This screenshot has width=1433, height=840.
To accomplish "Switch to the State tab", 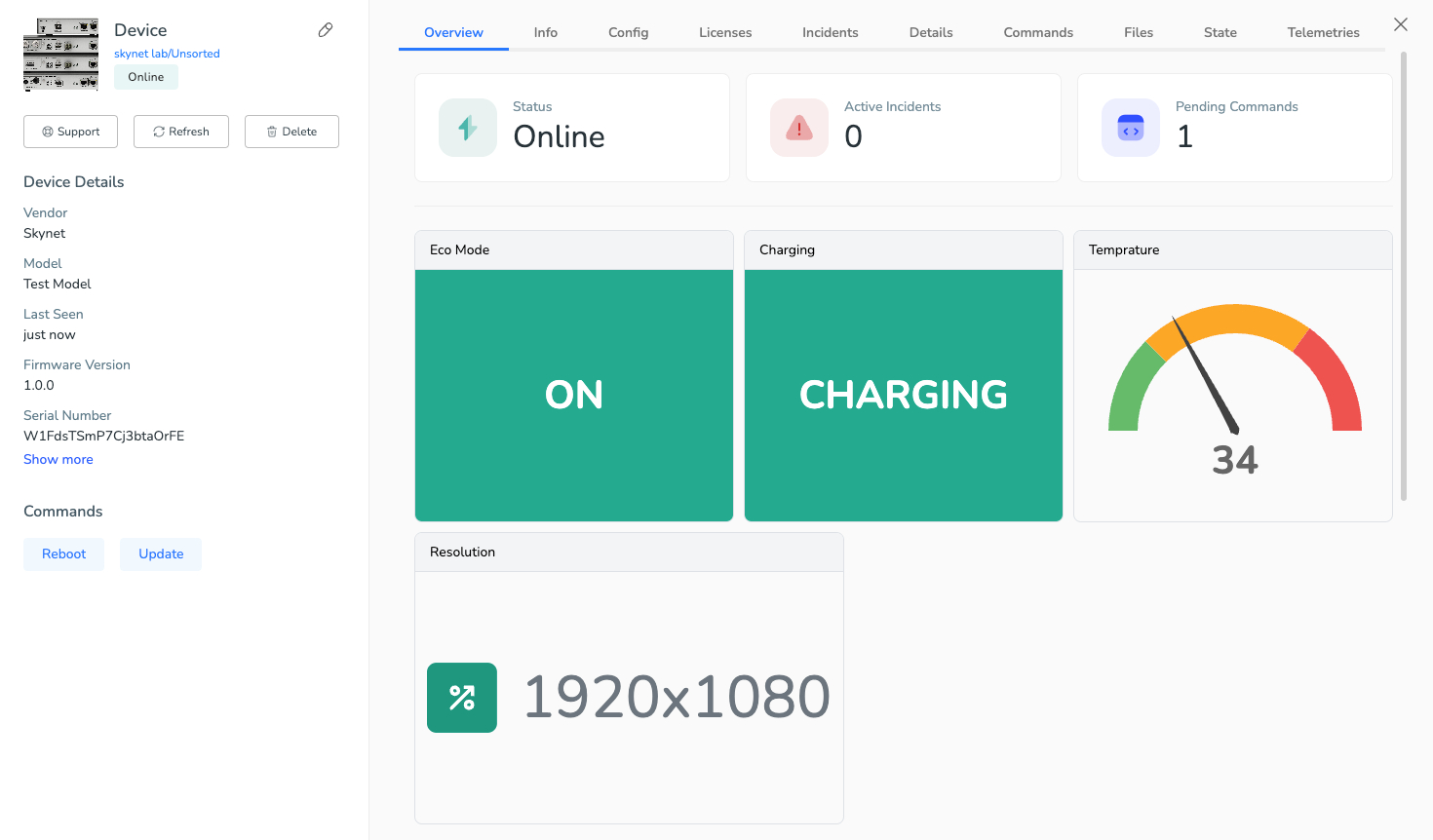I will pos(1220,32).
